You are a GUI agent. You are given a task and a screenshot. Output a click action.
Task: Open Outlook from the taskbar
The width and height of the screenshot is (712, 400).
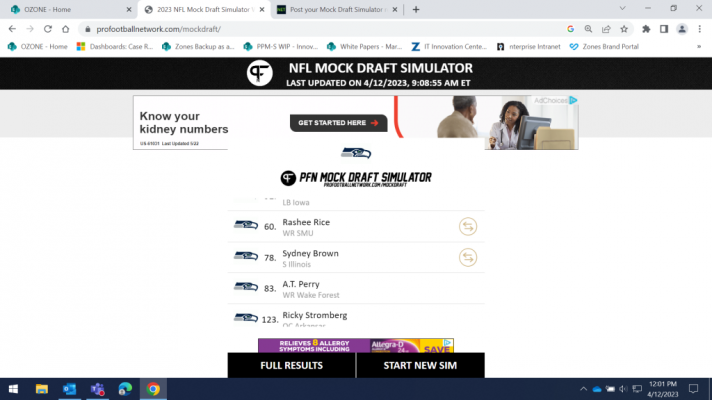coord(69,389)
